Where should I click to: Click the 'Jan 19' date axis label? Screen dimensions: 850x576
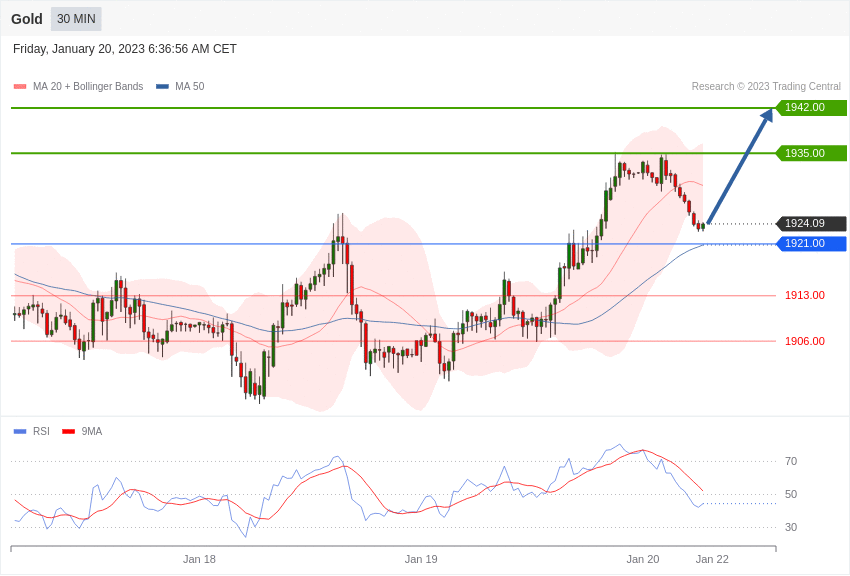tap(421, 559)
